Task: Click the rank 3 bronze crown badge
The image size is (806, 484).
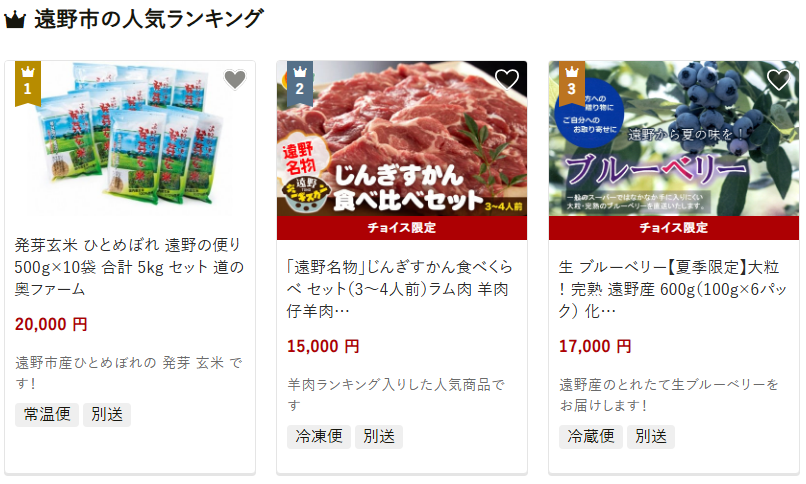Action: pos(572,83)
